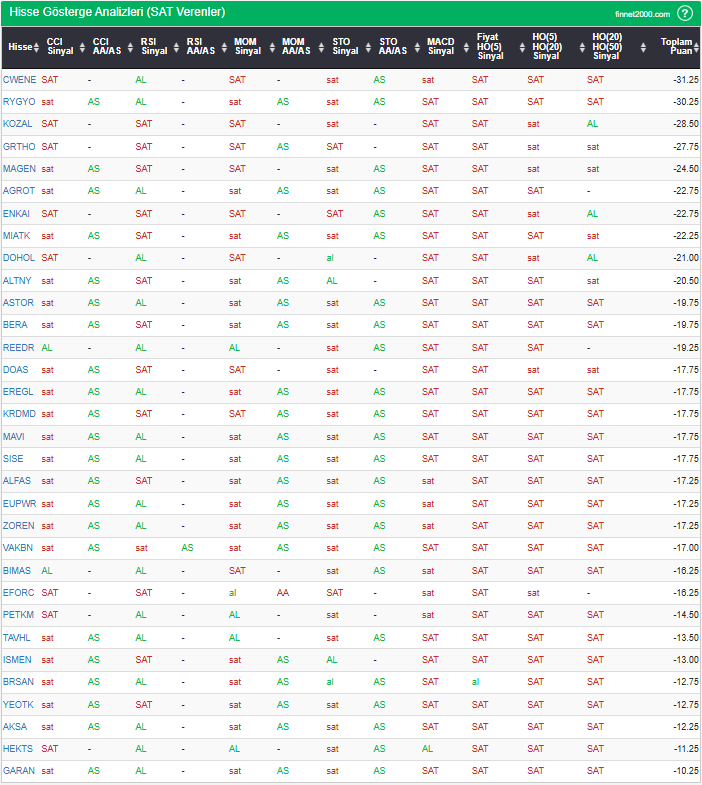Open the SISE stock link
This screenshot has width=702, height=785.
coord(13,459)
